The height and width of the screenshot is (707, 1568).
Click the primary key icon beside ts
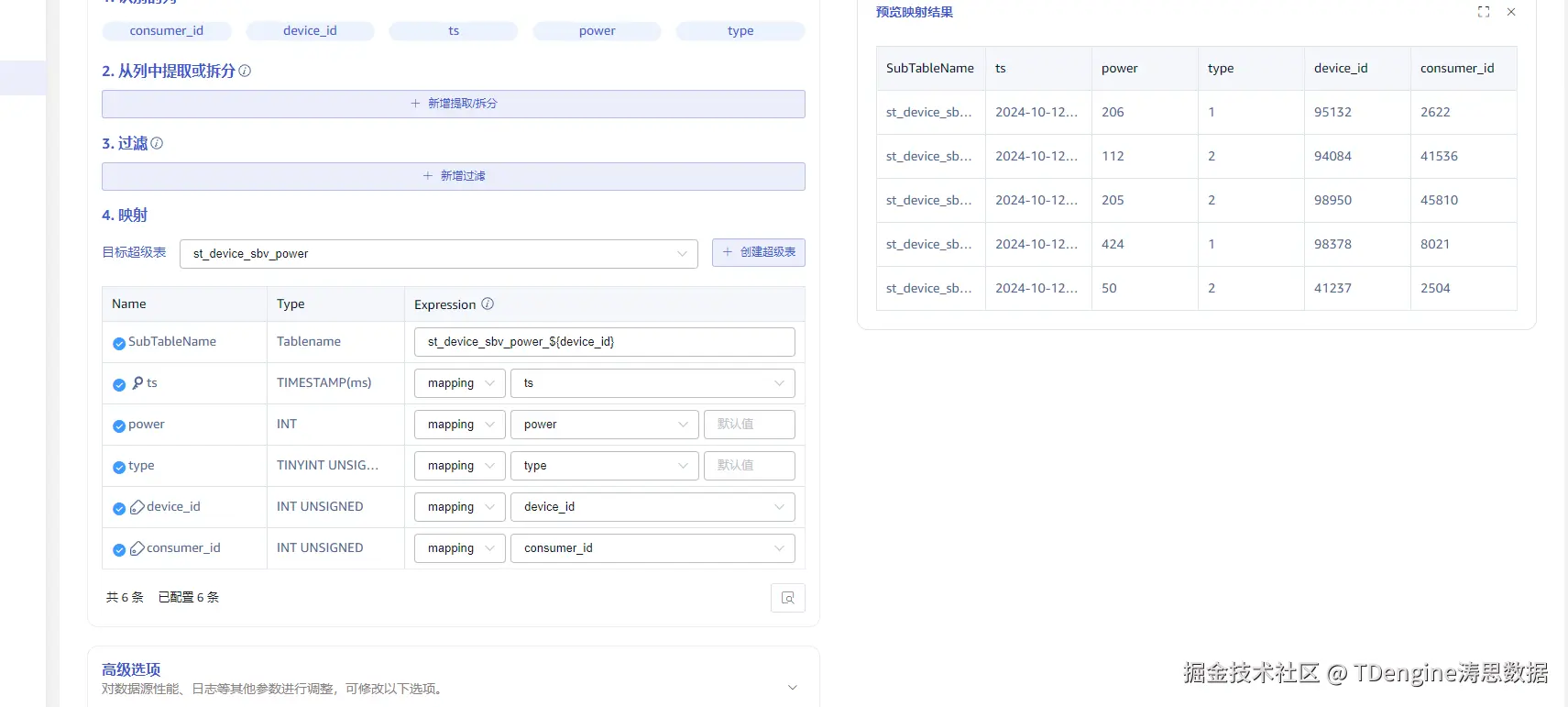point(137,382)
